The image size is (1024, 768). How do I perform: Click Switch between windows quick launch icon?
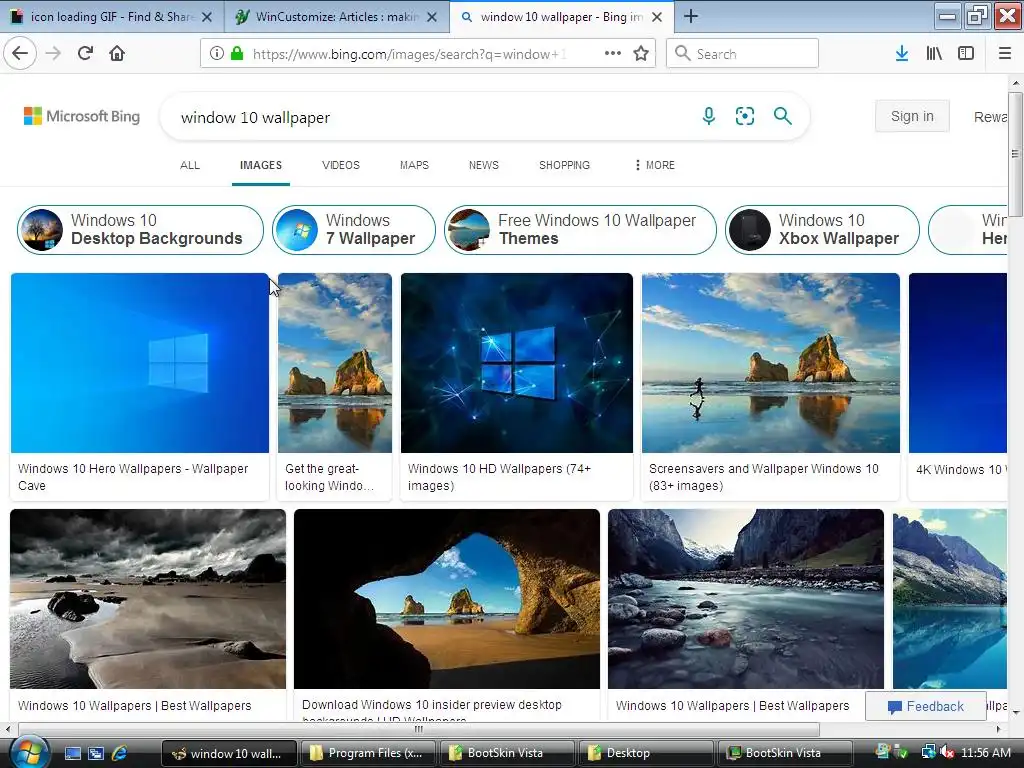click(96, 753)
